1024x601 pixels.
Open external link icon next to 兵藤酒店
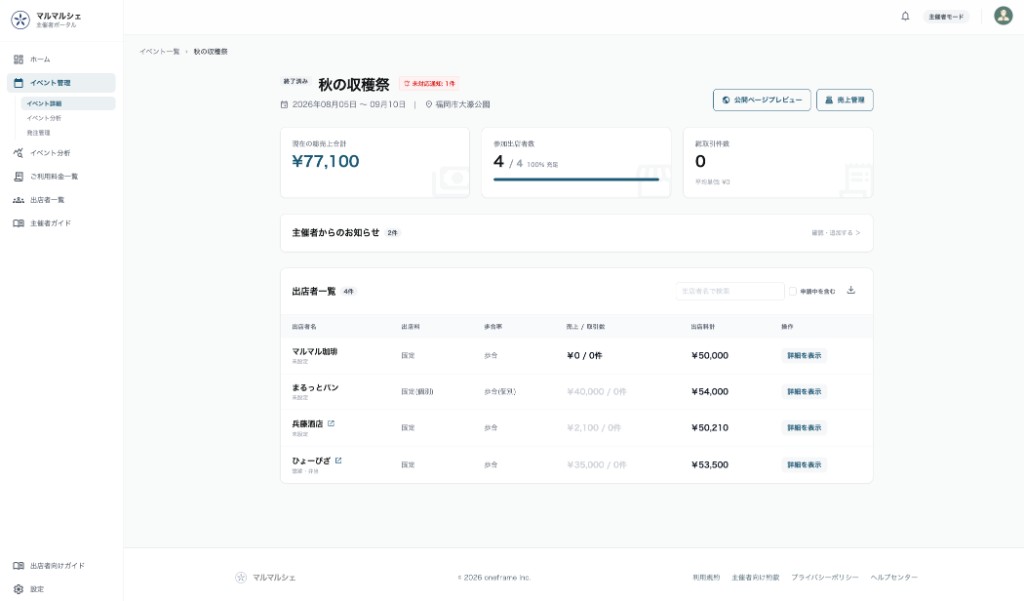pos(331,423)
